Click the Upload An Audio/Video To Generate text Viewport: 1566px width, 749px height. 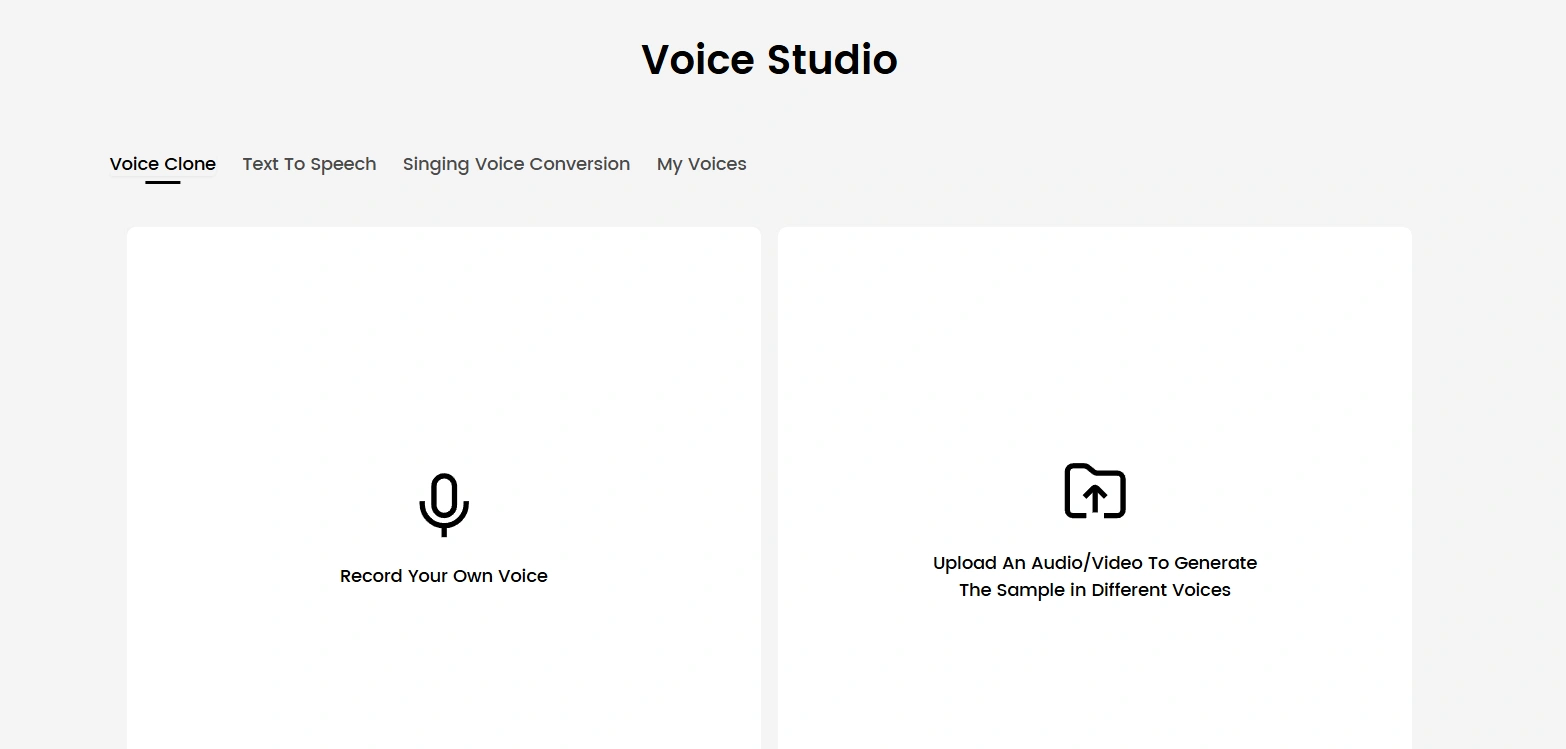click(x=1095, y=563)
